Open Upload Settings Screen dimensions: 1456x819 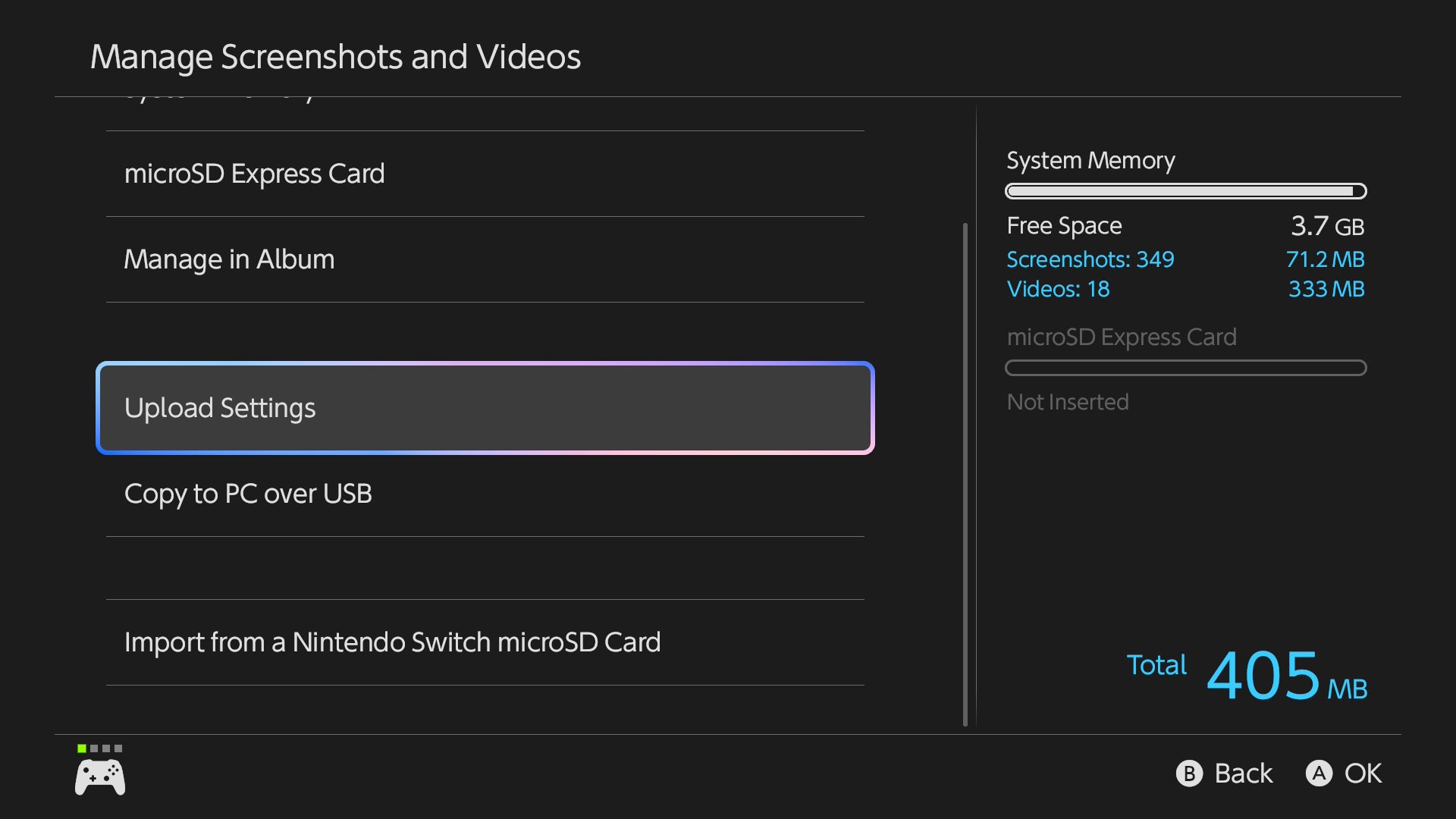[x=485, y=407]
